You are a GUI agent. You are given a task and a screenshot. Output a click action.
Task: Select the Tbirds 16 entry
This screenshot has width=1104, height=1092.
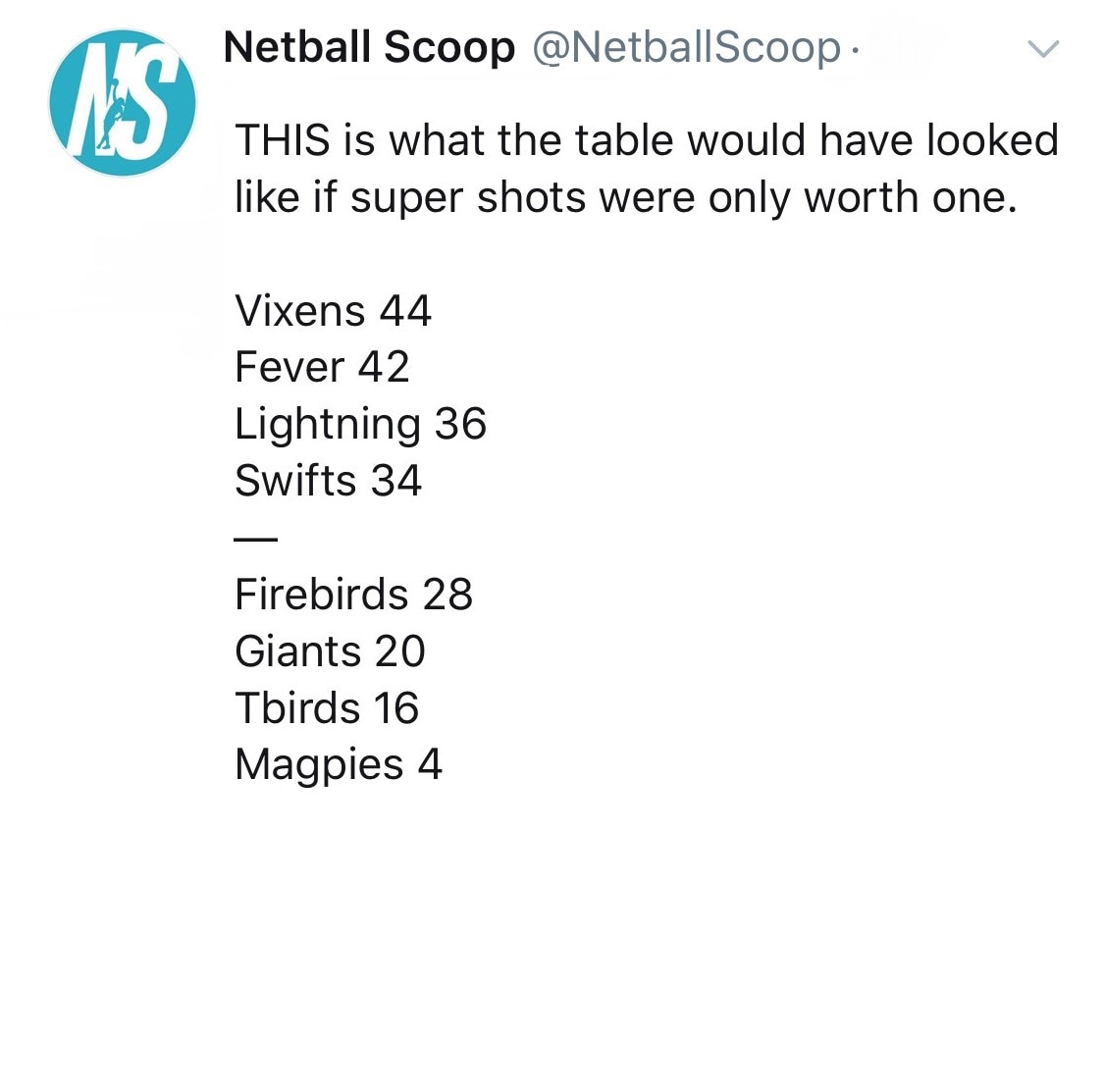(x=327, y=707)
